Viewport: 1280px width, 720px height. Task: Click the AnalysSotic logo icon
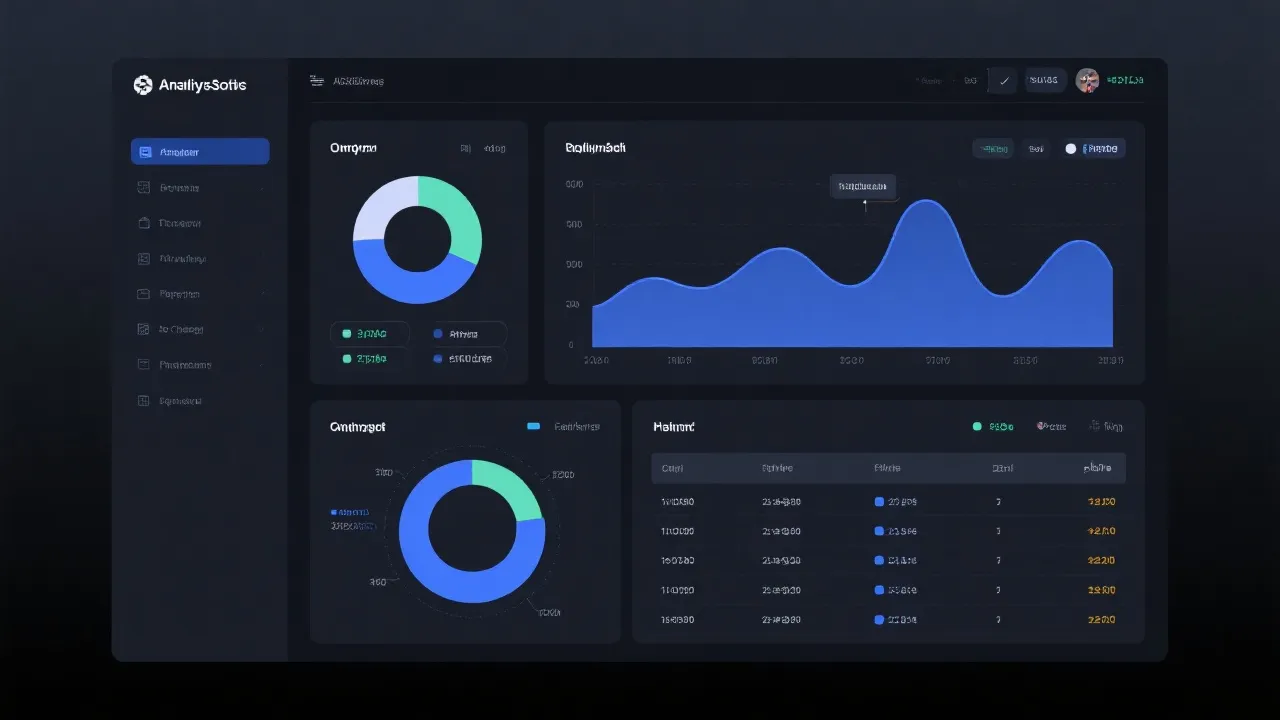pos(143,86)
